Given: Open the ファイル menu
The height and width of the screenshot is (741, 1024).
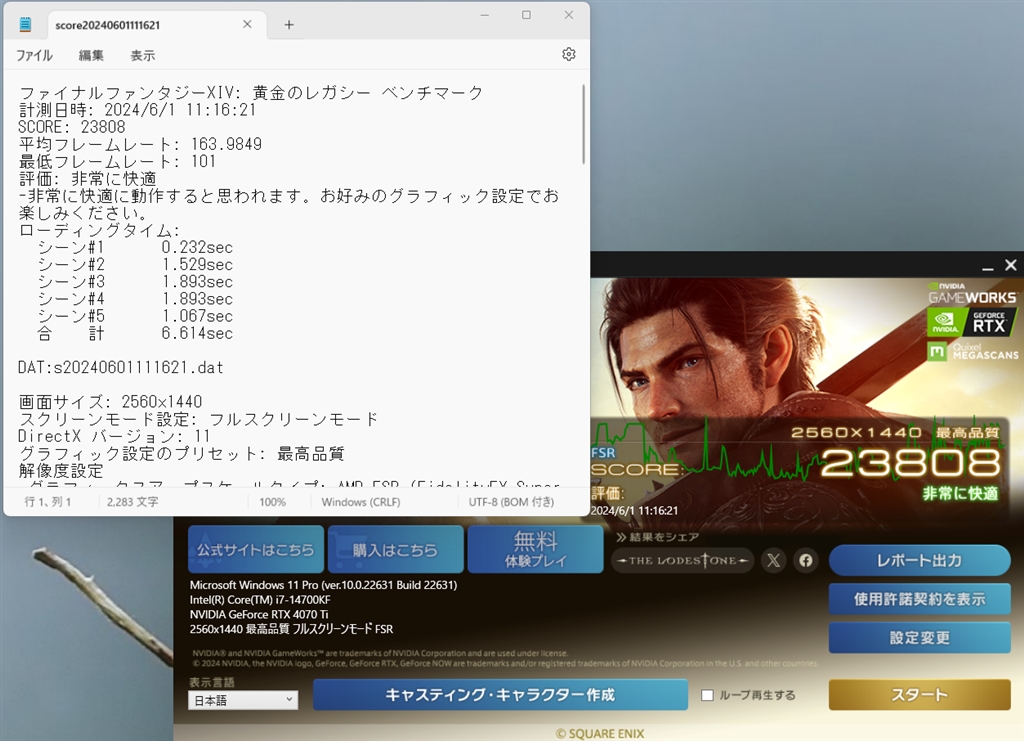Looking at the screenshot, I should click(x=34, y=55).
